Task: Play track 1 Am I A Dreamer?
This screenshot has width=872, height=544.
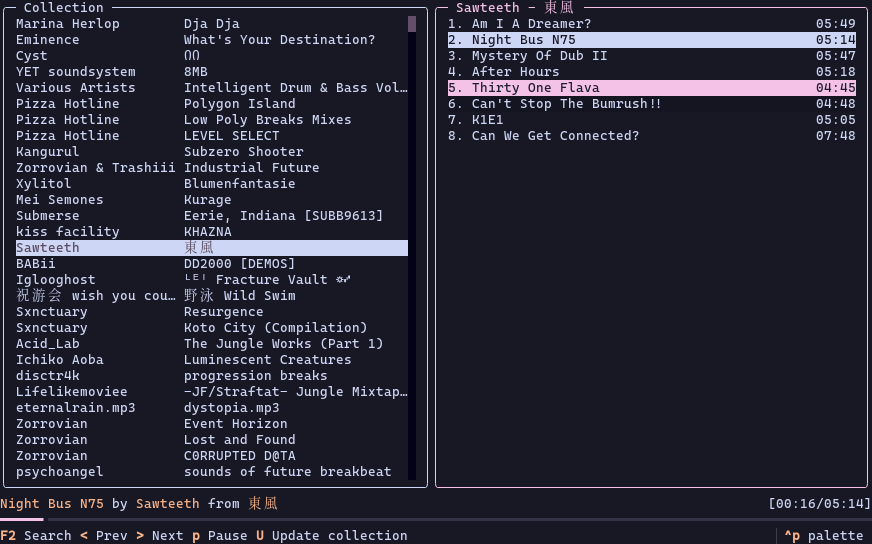Action: click(x=652, y=24)
